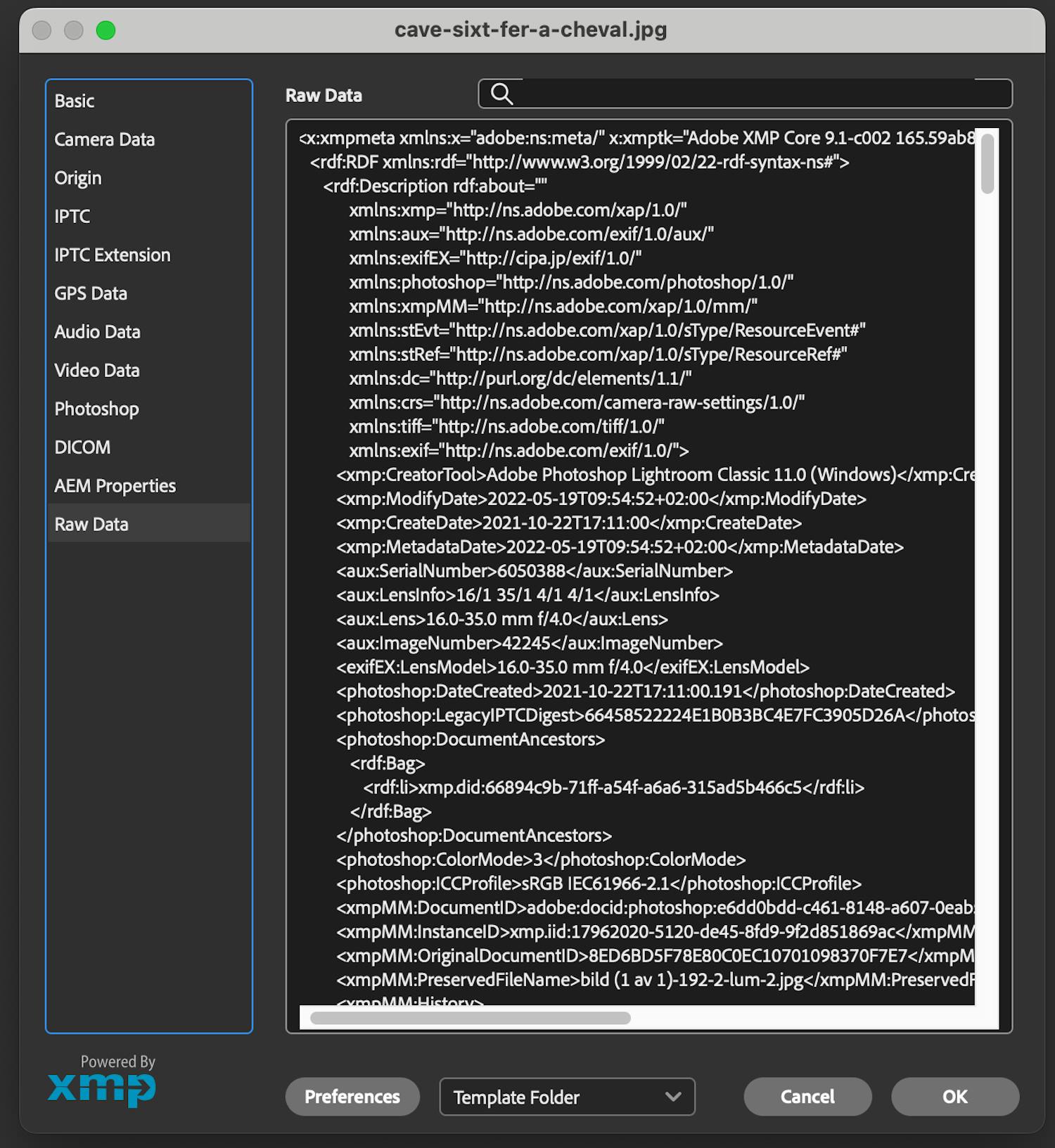1055x1148 pixels.
Task: Show the GPS Data panel
Action: point(91,293)
